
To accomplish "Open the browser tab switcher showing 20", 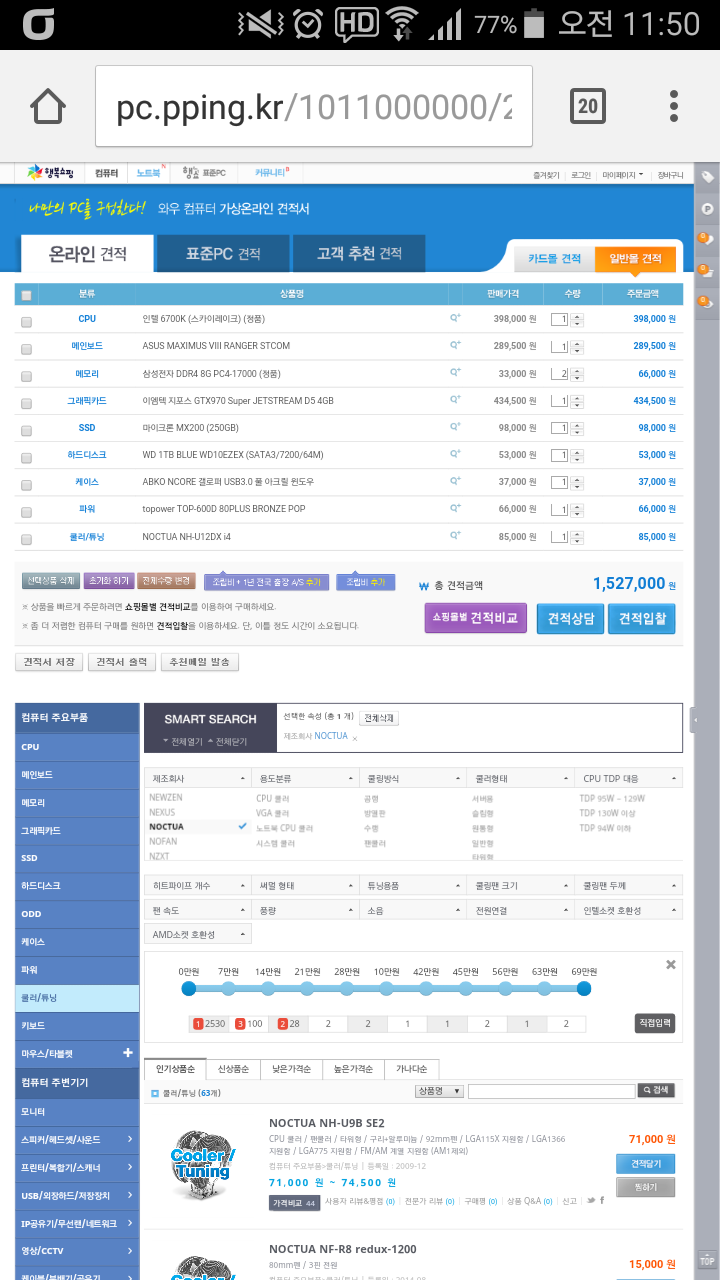I will point(588,106).
